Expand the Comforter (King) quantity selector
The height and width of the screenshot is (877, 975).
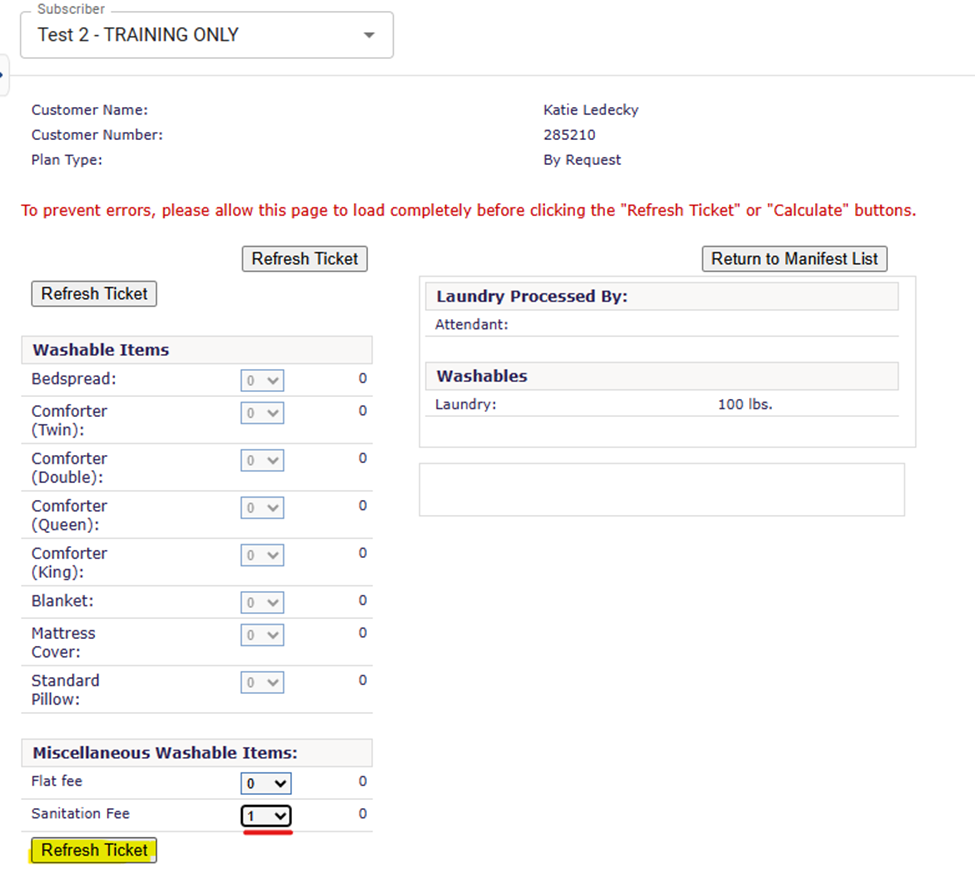[x=262, y=555]
